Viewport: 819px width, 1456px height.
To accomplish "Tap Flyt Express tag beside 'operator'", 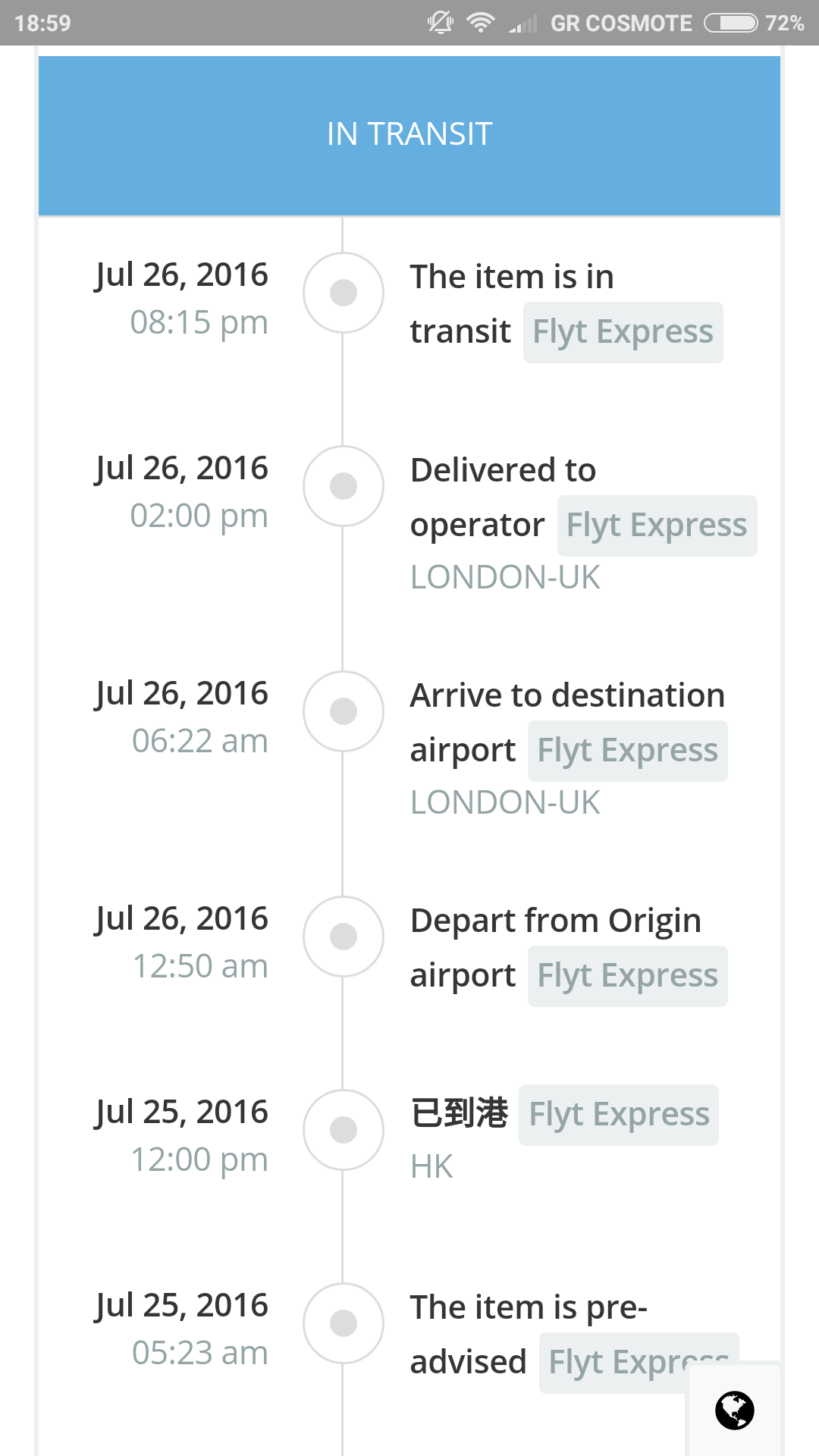I will coord(657,526).
